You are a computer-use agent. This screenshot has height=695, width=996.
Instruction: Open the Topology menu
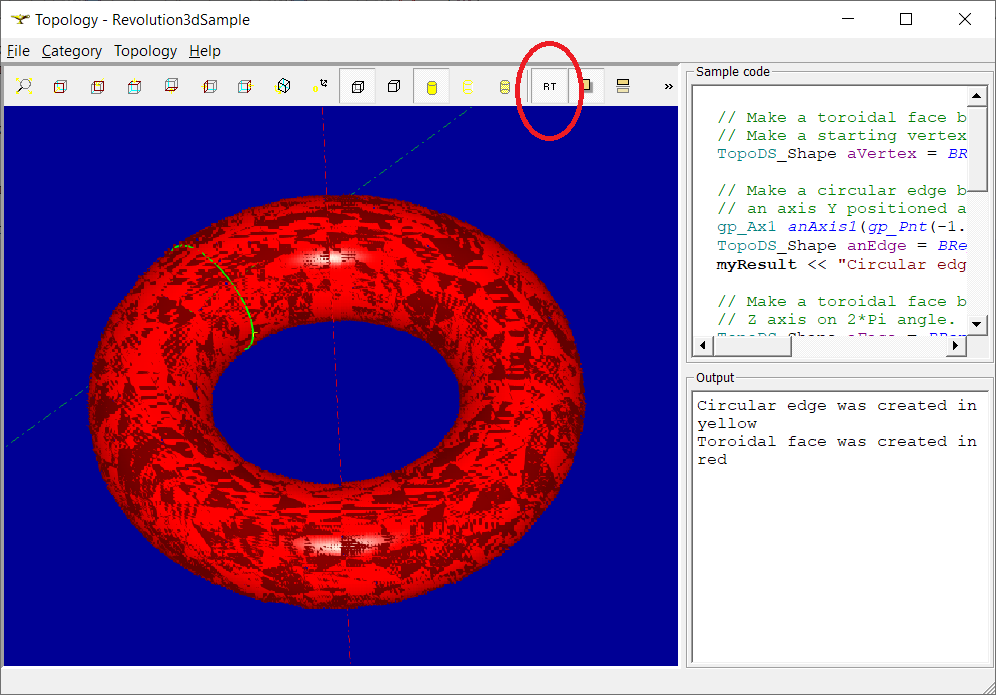(145, 51)
